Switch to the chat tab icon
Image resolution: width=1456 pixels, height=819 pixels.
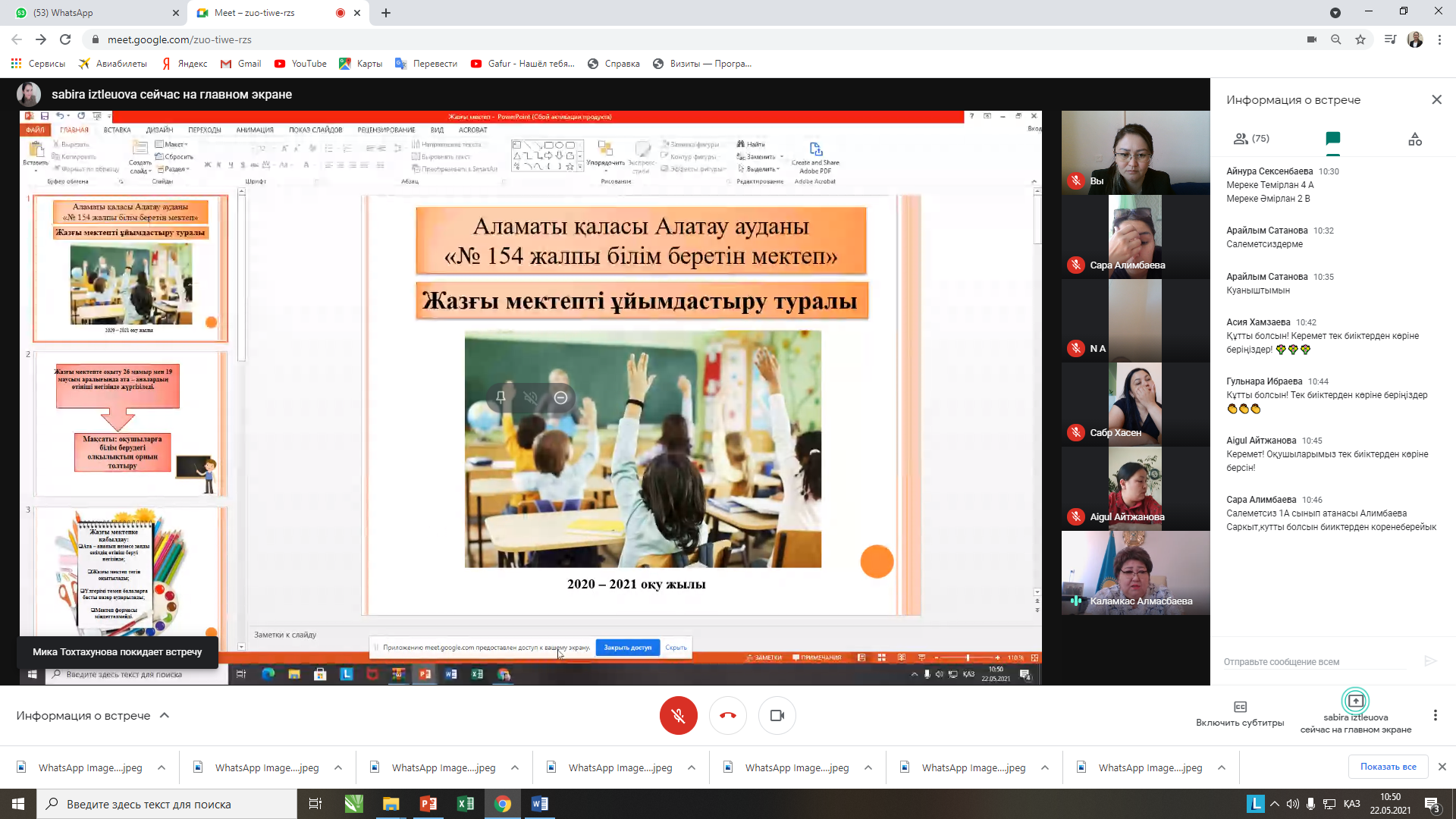coord(1332,138)
